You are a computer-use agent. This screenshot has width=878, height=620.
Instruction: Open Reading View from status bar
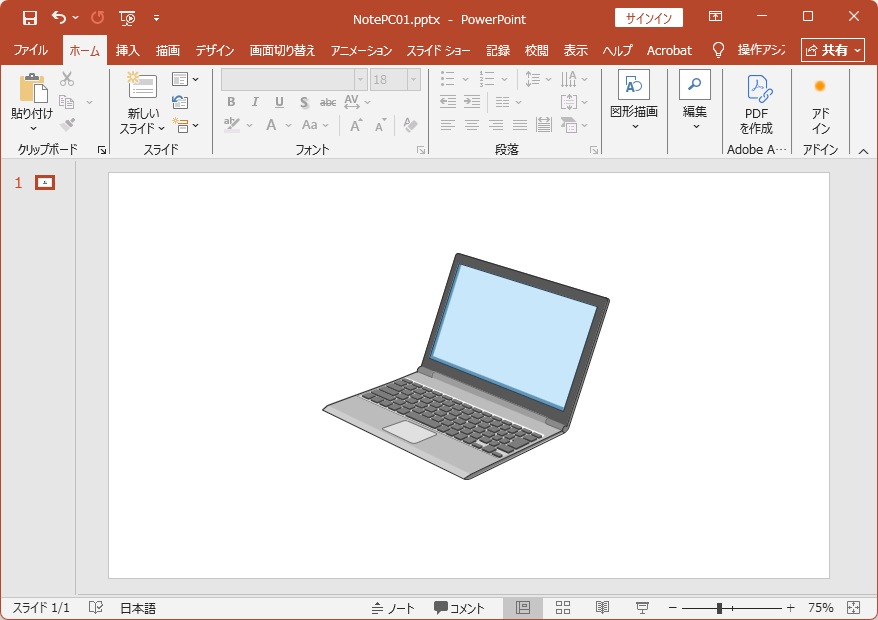click(603, 608)
